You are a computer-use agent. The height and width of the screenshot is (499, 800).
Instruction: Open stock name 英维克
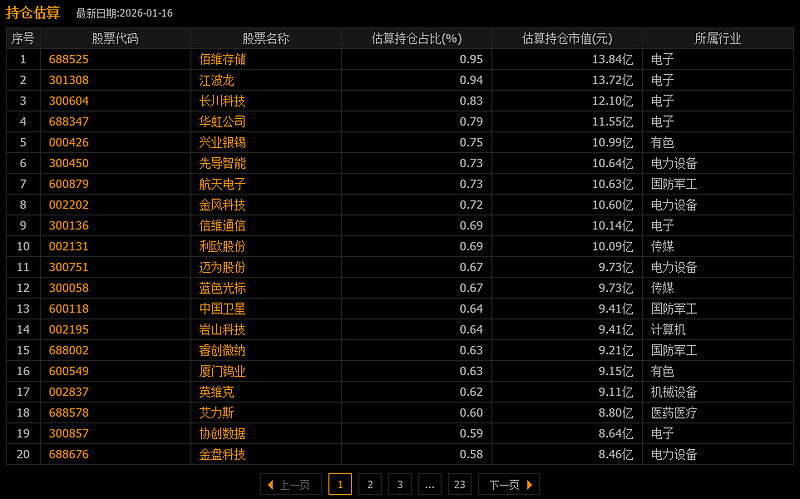point(216,392)
